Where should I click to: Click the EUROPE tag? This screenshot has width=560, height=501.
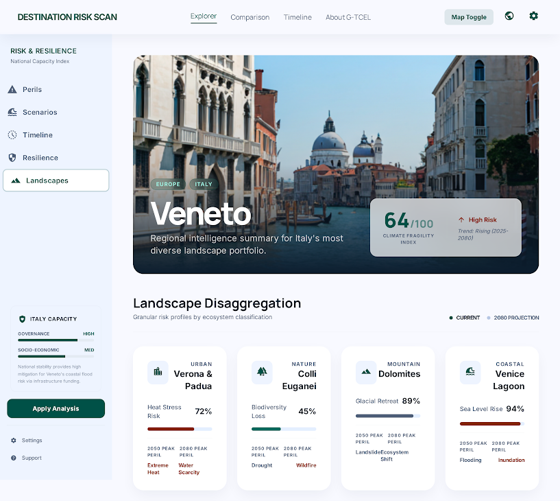pos(168,184)
